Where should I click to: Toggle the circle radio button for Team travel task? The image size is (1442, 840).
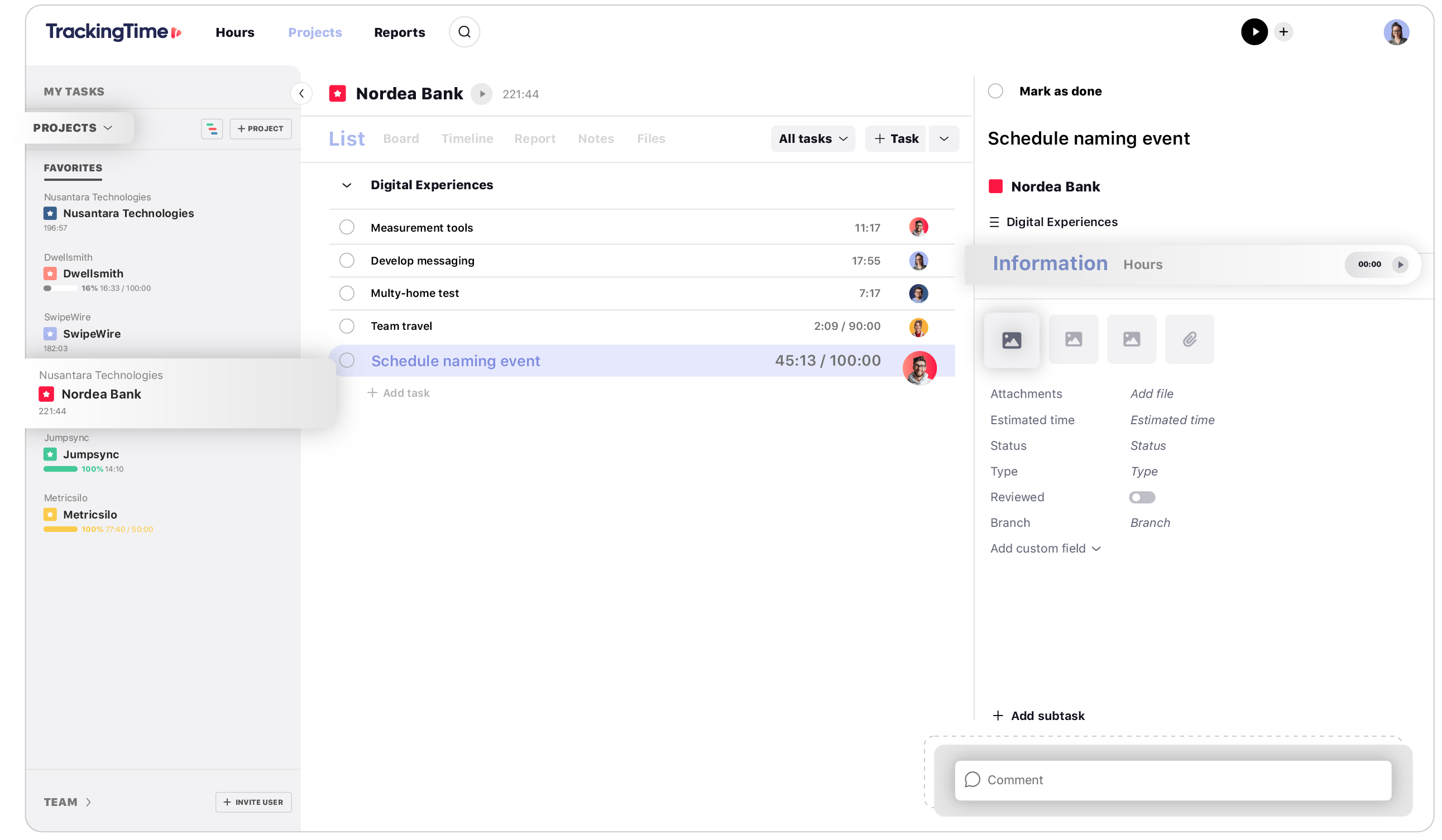(348, 326)
